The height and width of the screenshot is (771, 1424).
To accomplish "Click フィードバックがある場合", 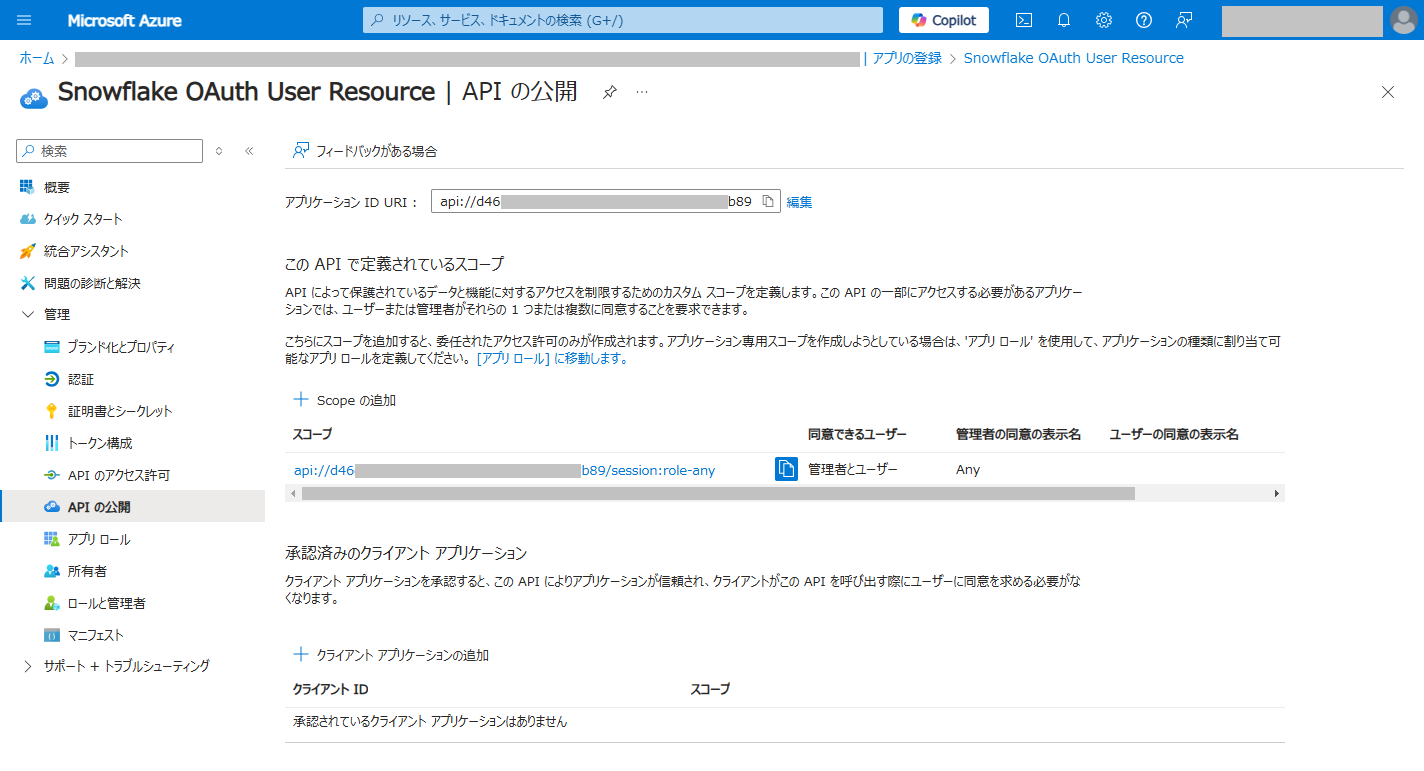I will [x=365, y=151].
